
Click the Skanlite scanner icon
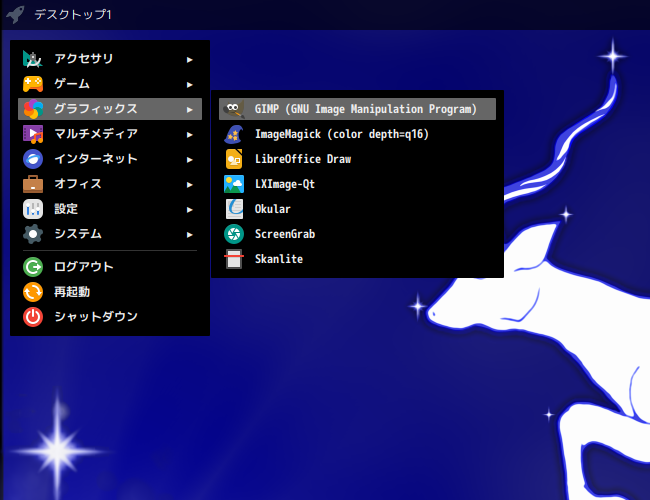(234, 259)
